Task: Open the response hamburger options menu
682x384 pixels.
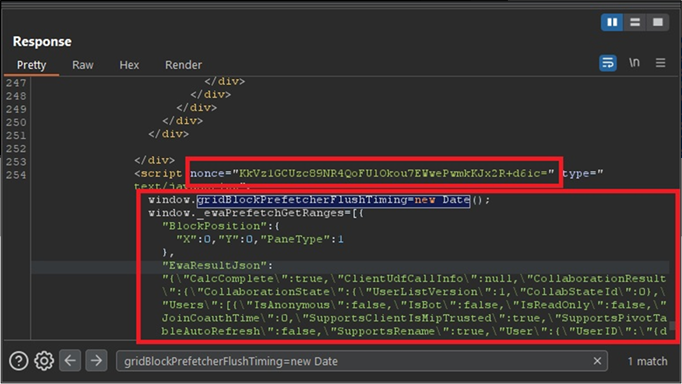Action: [x=660, y=63]
